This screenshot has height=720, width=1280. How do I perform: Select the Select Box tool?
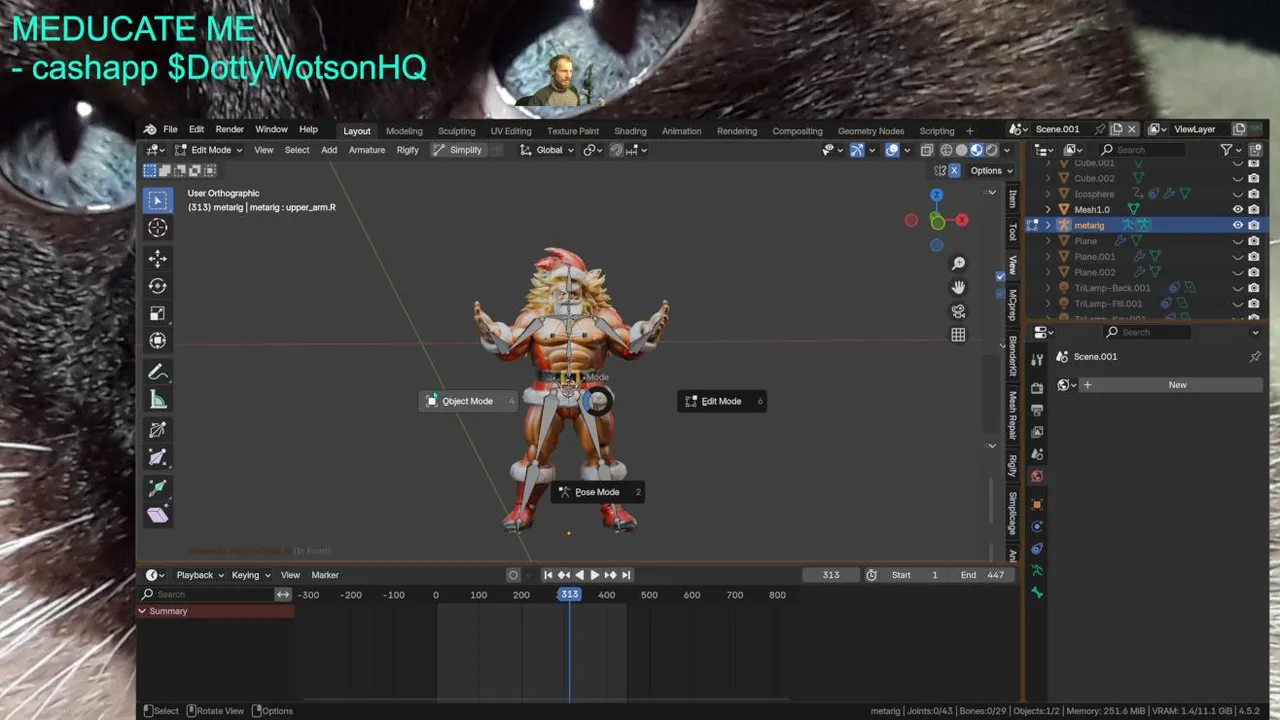157,201
